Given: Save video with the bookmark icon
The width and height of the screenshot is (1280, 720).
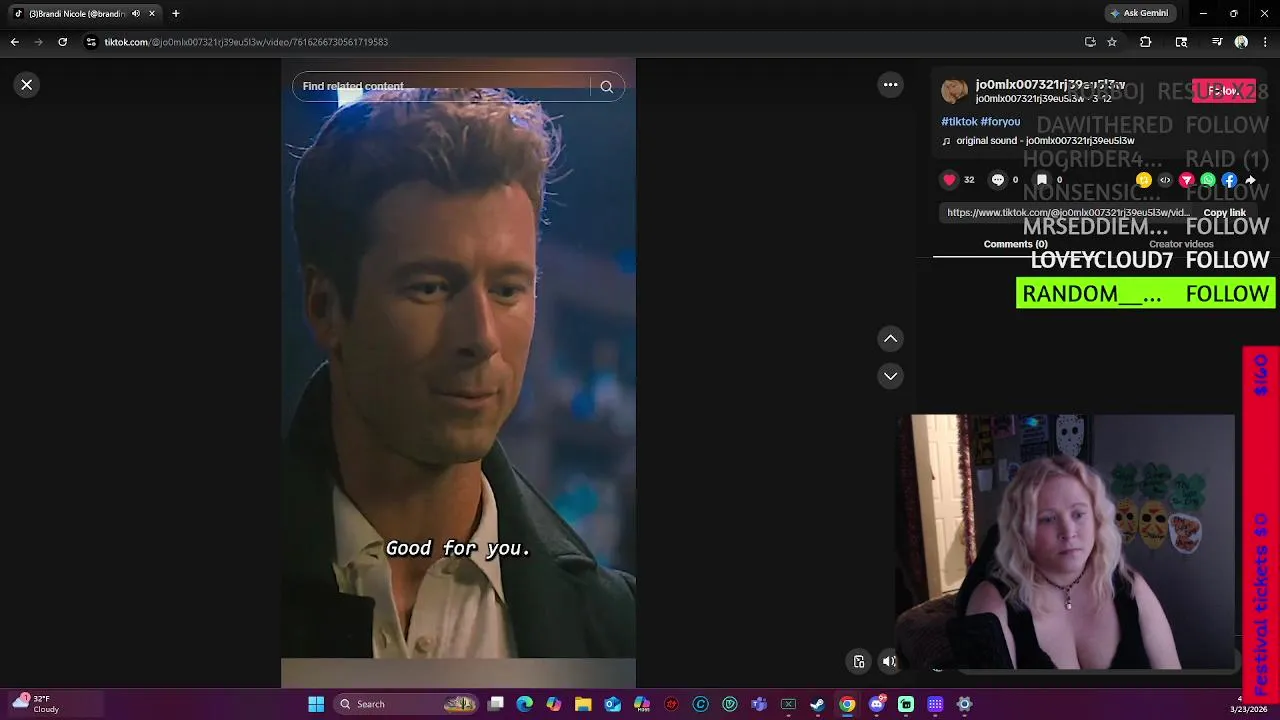Looking at the screenshot, I should pyautogui.click(x=1041, y=180).
